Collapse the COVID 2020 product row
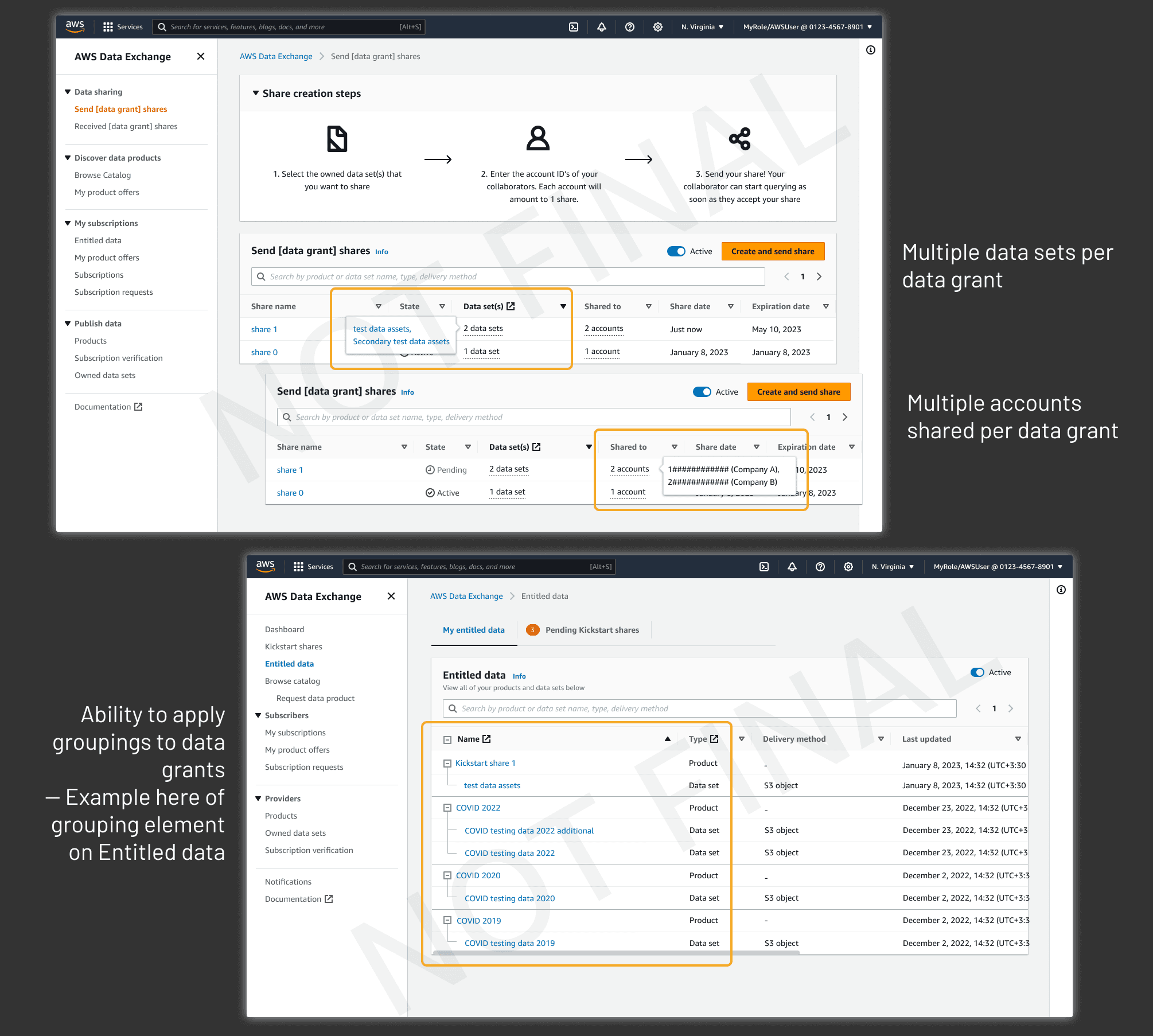 tap(447, 875)
